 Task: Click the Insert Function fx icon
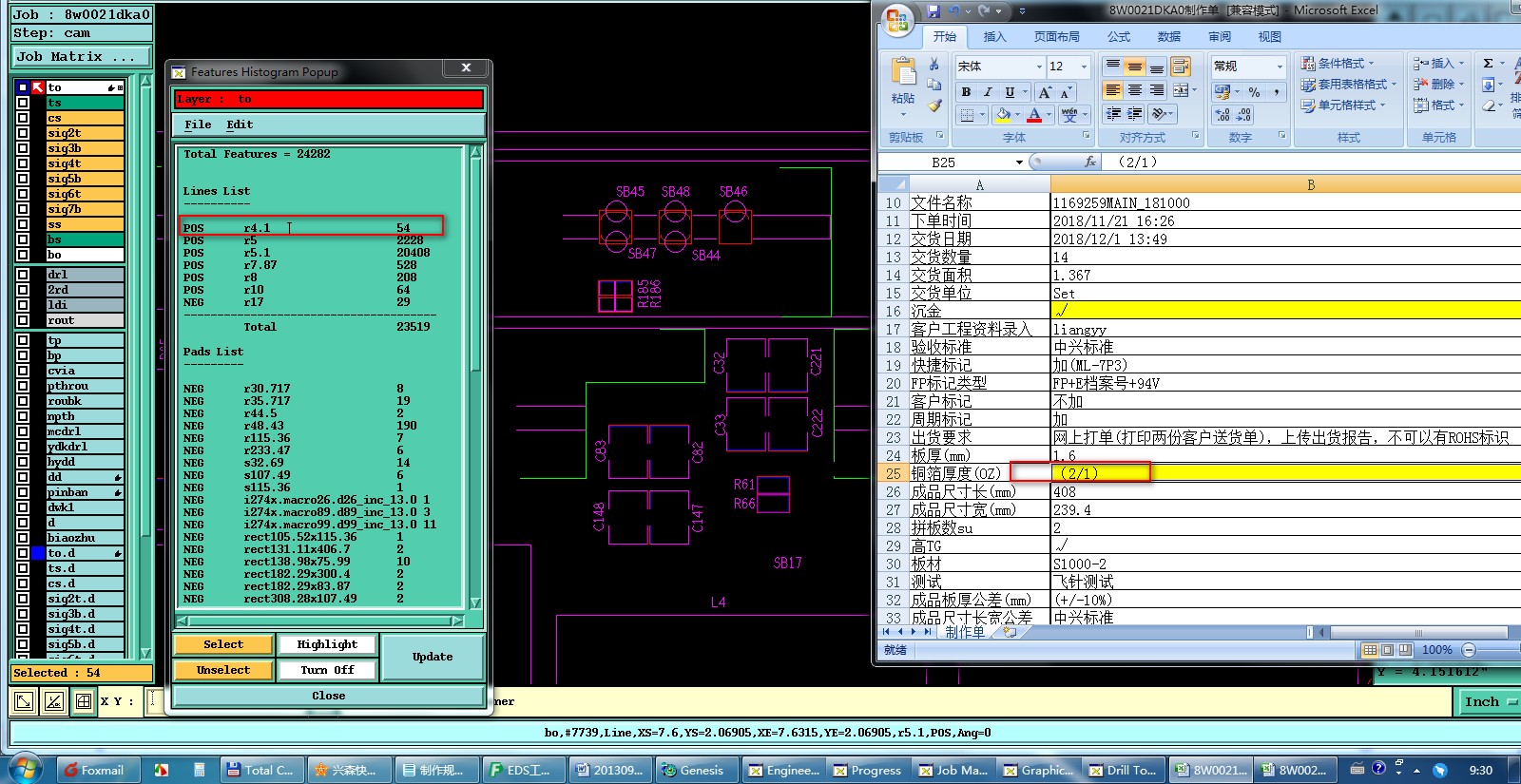pyautogui.click(x=1090, y=162)
